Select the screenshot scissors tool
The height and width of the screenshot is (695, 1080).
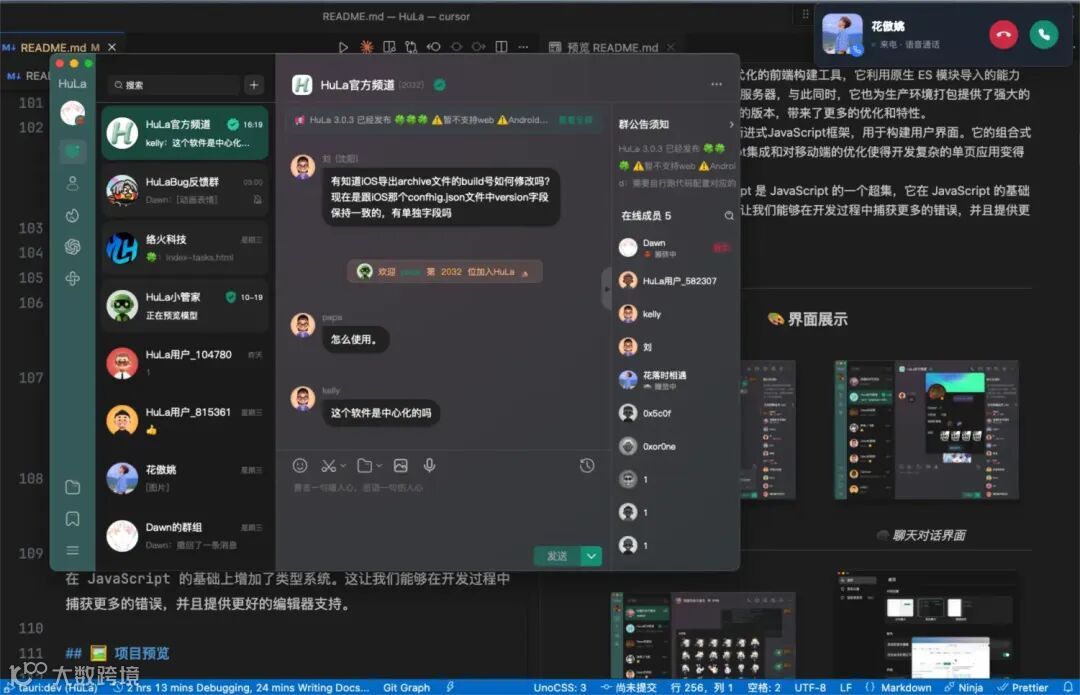[328, 466]
